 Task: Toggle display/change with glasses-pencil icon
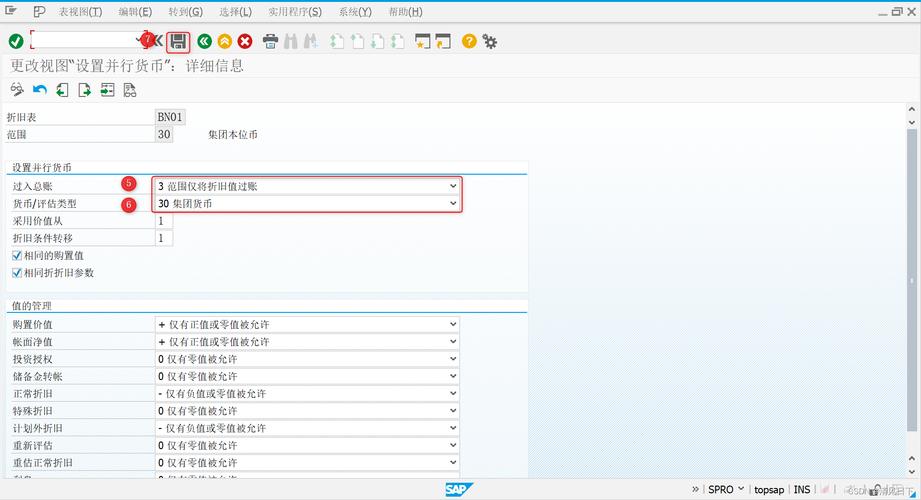click(x=17, y=89)
